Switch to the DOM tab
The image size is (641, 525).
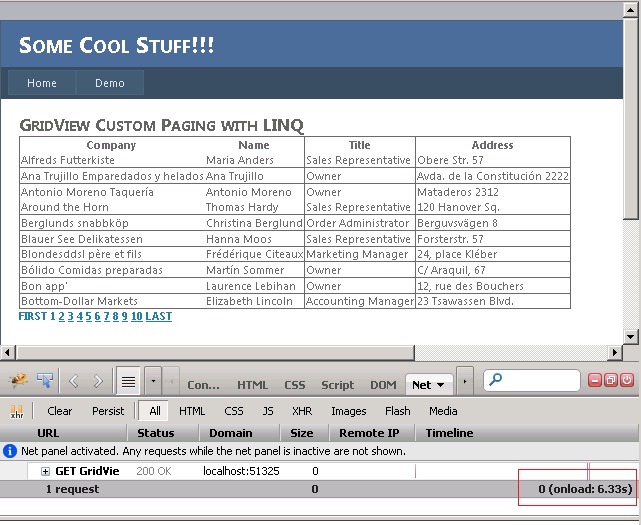(383, 385)
